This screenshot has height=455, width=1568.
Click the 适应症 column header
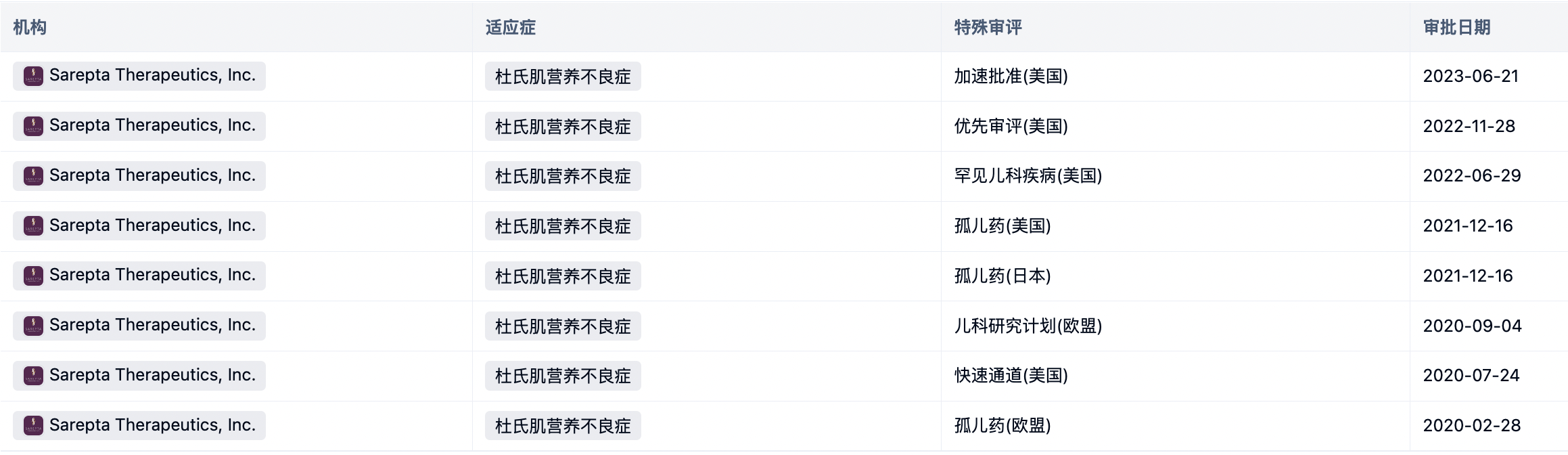[x=511, y=27]
